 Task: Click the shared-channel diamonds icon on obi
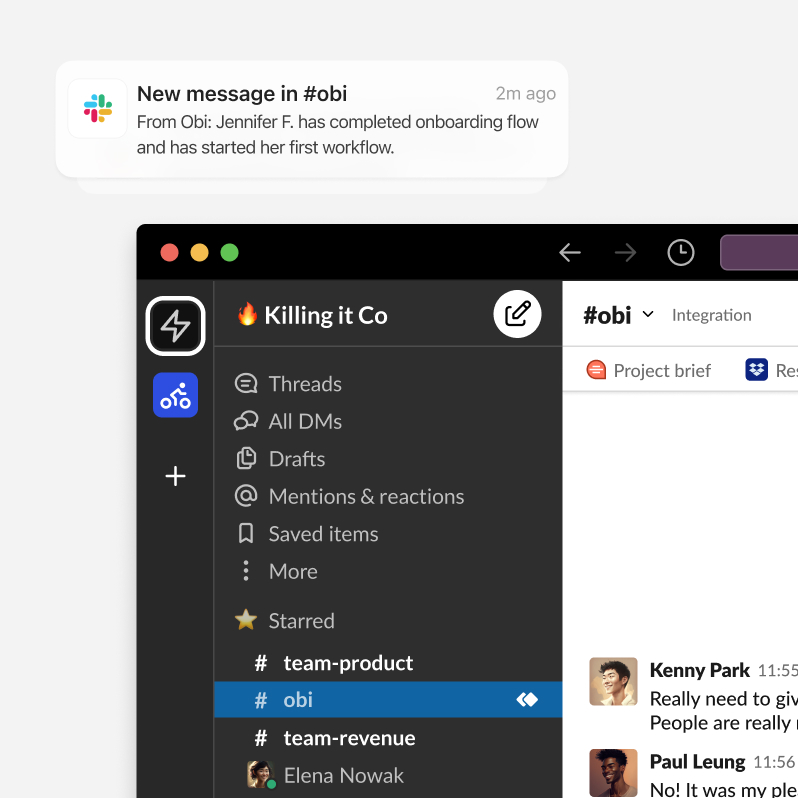527,700
